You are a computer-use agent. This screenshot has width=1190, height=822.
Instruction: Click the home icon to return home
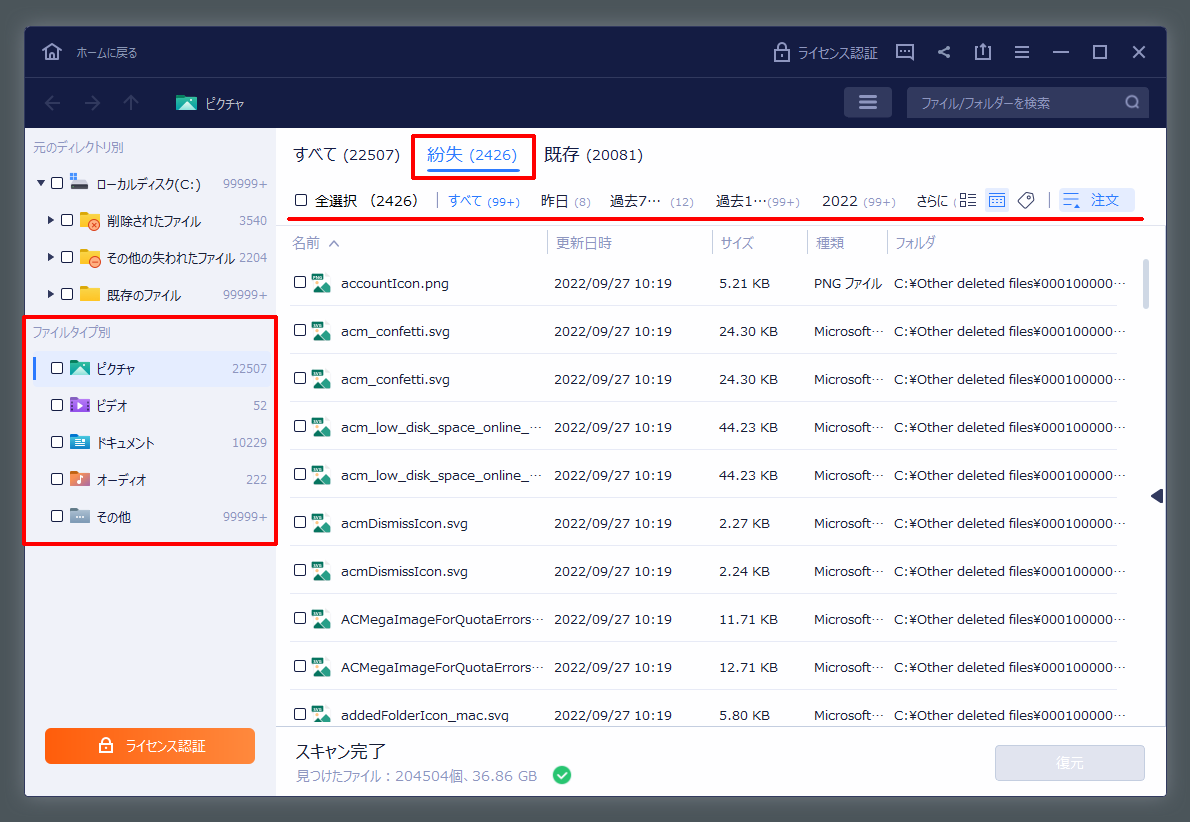pyautogui.click(x=52, y=52)
